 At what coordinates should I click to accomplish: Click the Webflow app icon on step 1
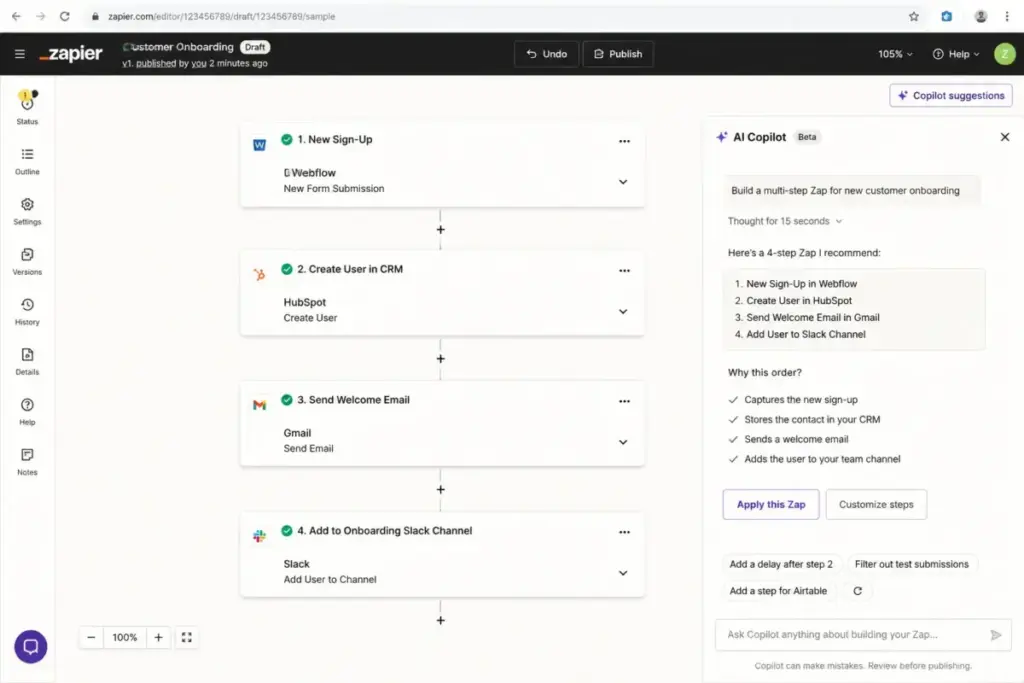point(259,145)
